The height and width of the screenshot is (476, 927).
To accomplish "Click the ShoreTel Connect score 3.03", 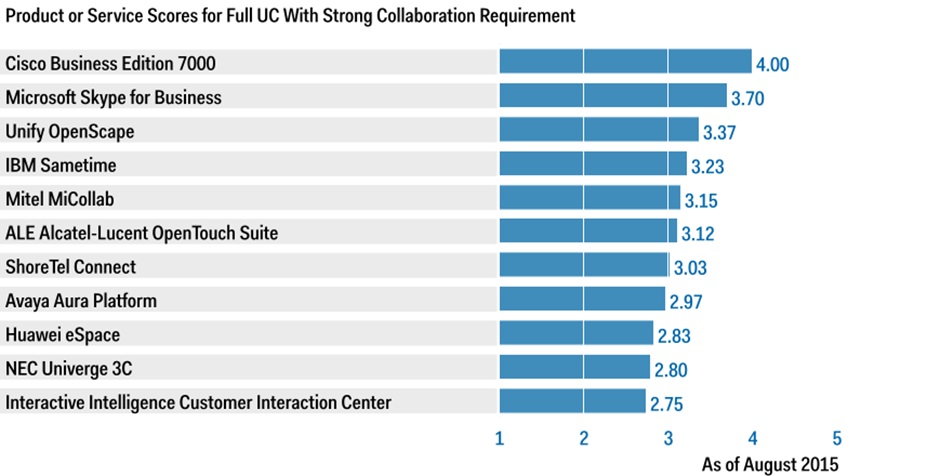I will pos(691,268).
